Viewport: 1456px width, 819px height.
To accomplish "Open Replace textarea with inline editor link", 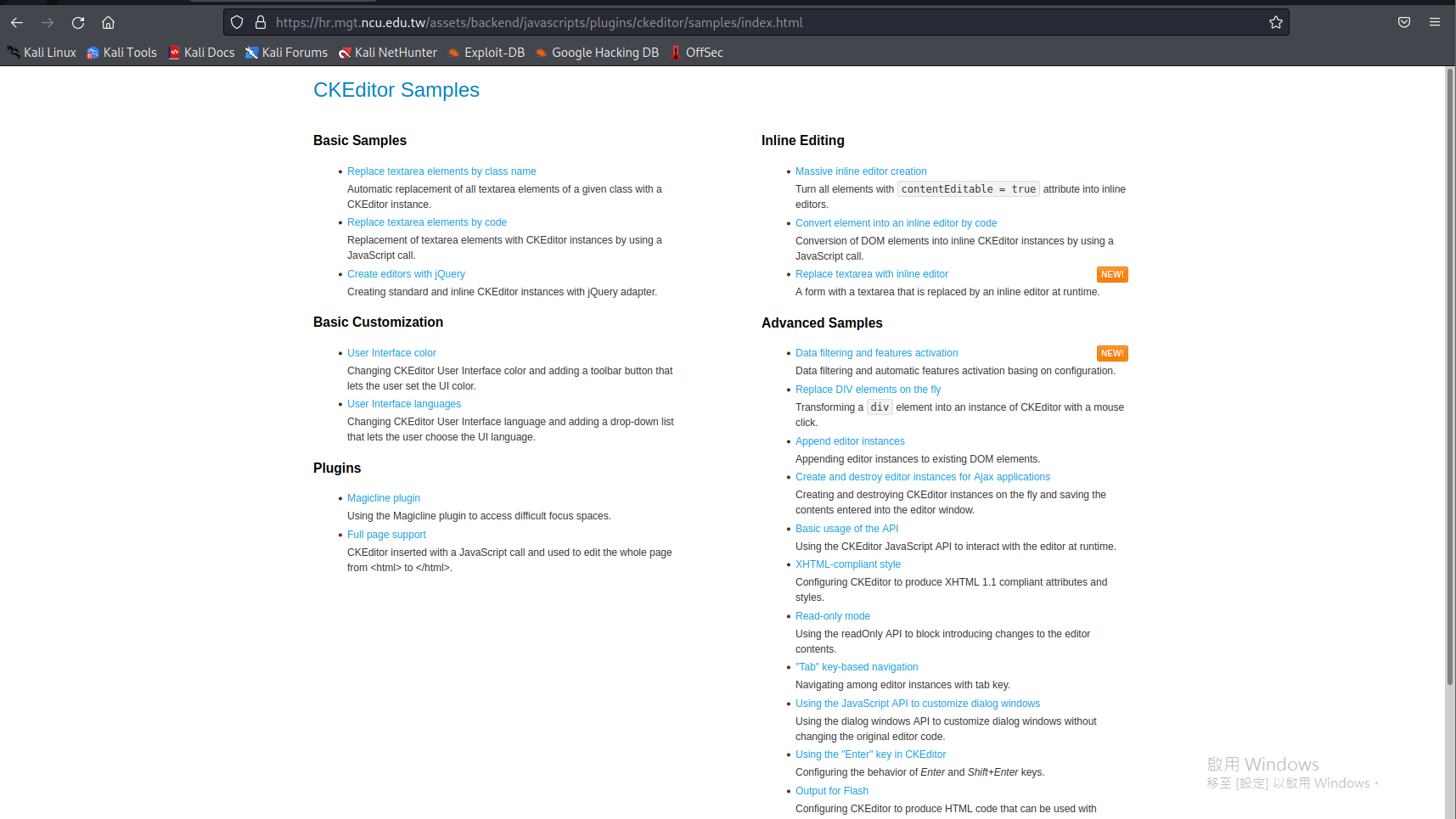I will 872,274.
